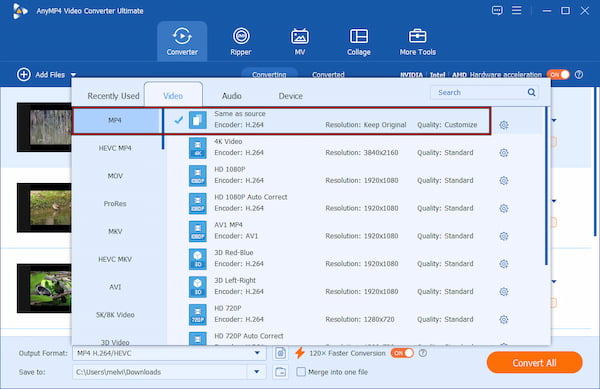Select second video thumbnail with duck
The image size is (600, 389).
tap(44, 208)
